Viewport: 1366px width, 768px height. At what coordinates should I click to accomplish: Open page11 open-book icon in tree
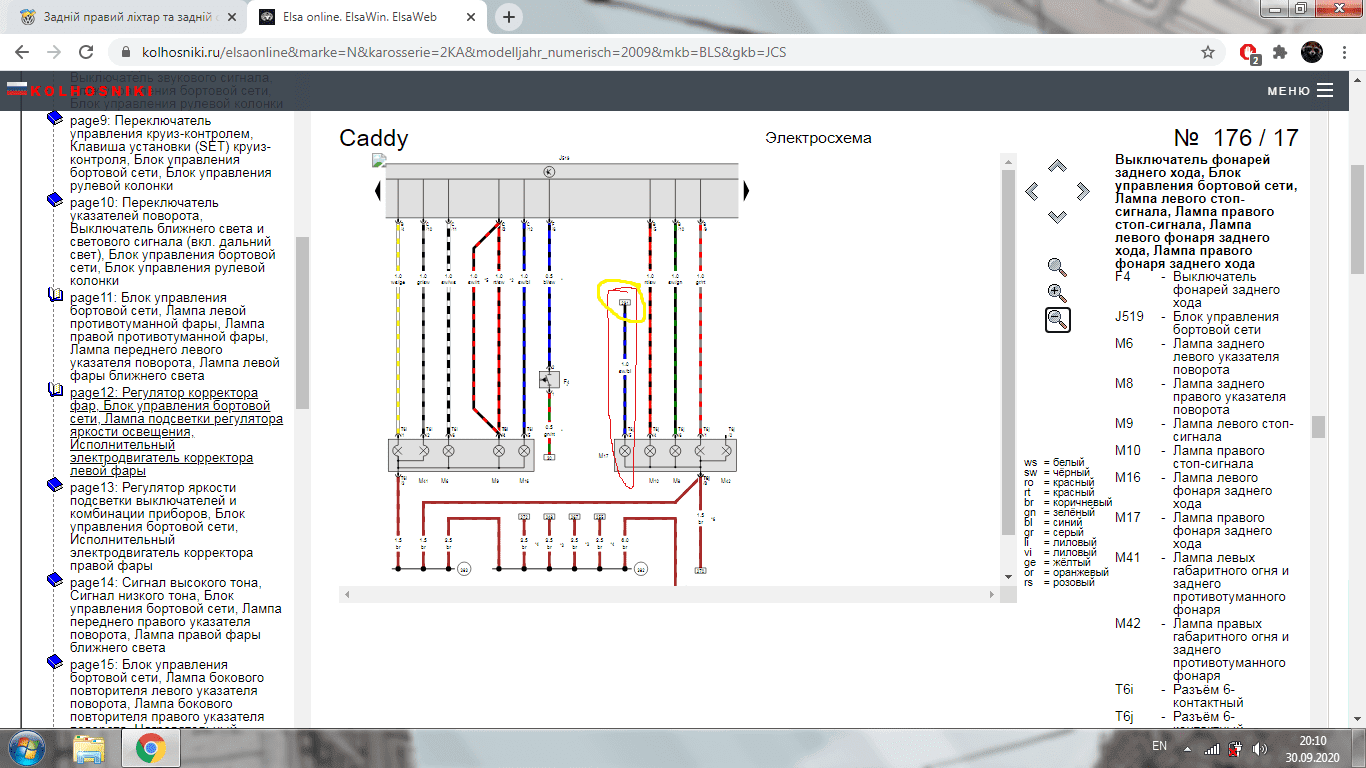56,295
